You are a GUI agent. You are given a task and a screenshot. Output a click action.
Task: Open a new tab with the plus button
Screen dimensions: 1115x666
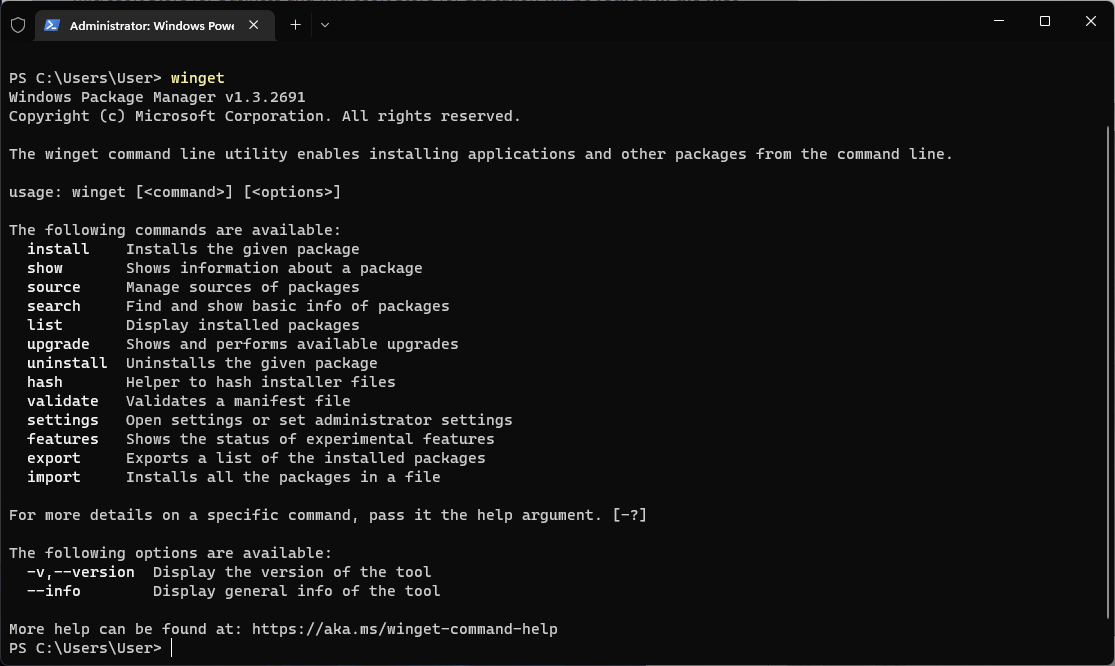pos(295,25)
